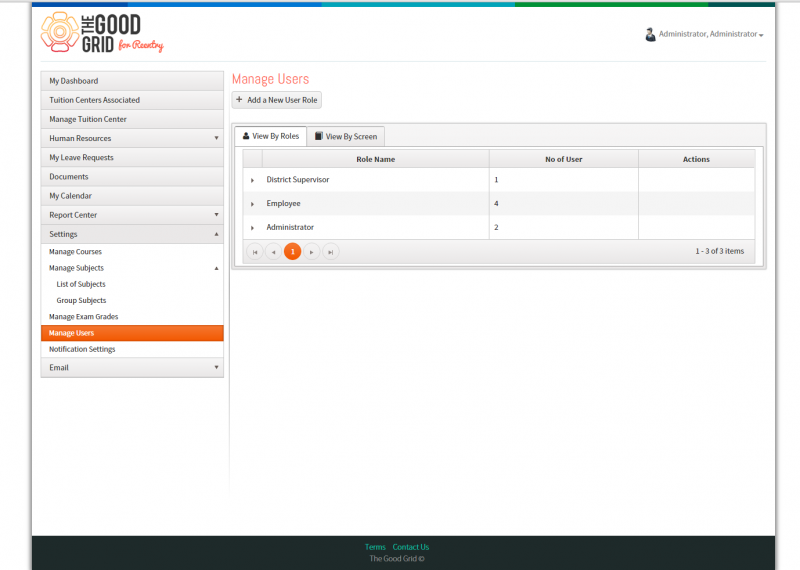800x570 pixels.
Task: Click the administrator avatar icon
Action: (x=650, y=34)
